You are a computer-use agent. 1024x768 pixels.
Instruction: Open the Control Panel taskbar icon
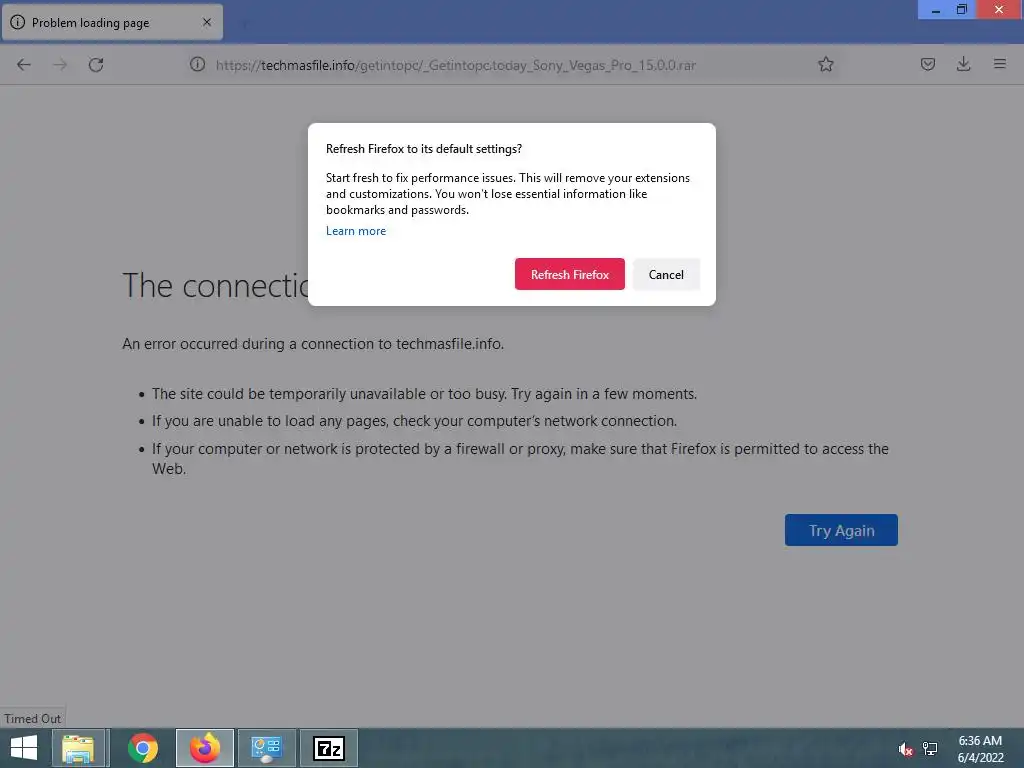click(266, 748)
